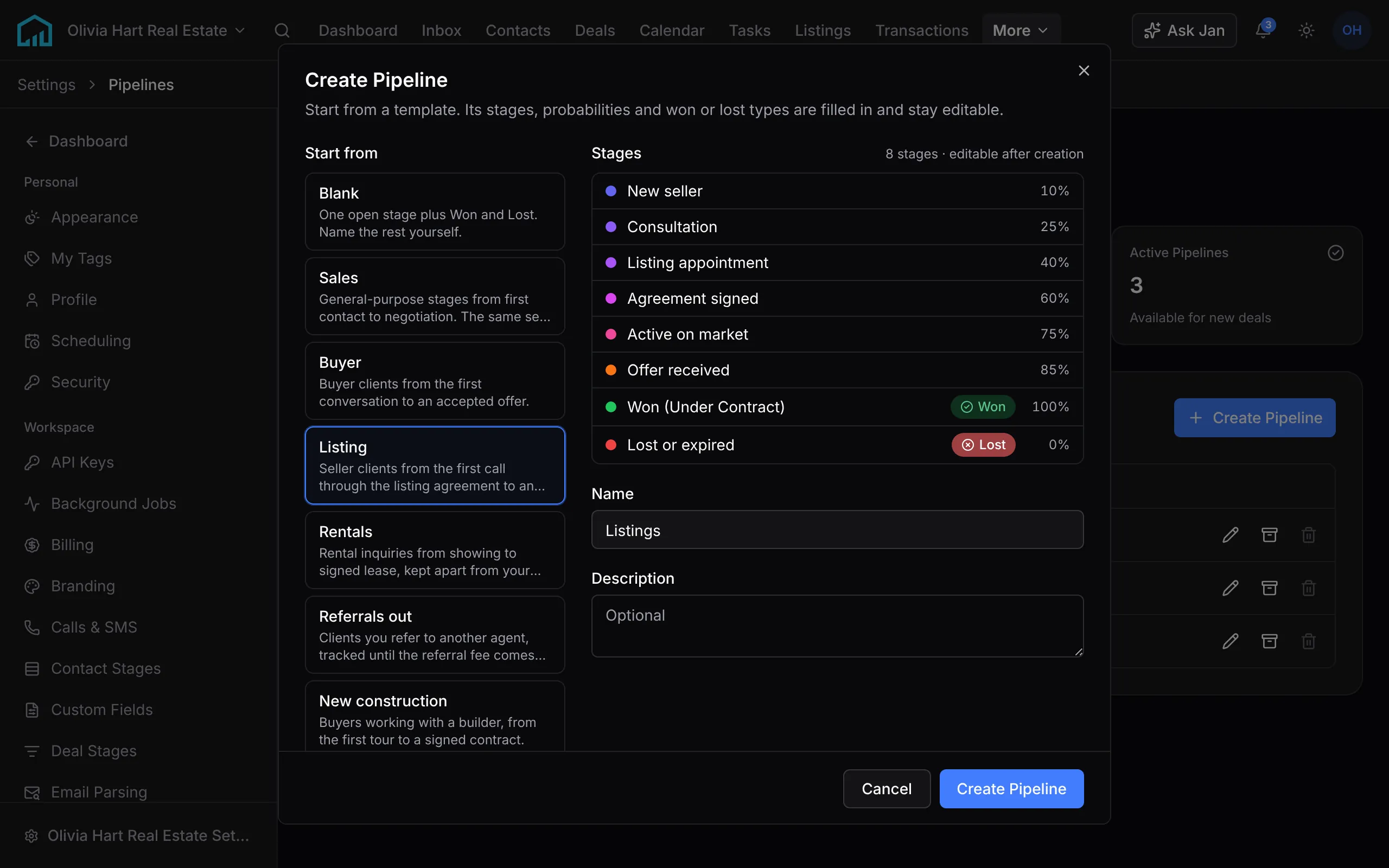1389x868 pixels.
Task: Select the Rentals template card
Action: [x=435, y=550]
